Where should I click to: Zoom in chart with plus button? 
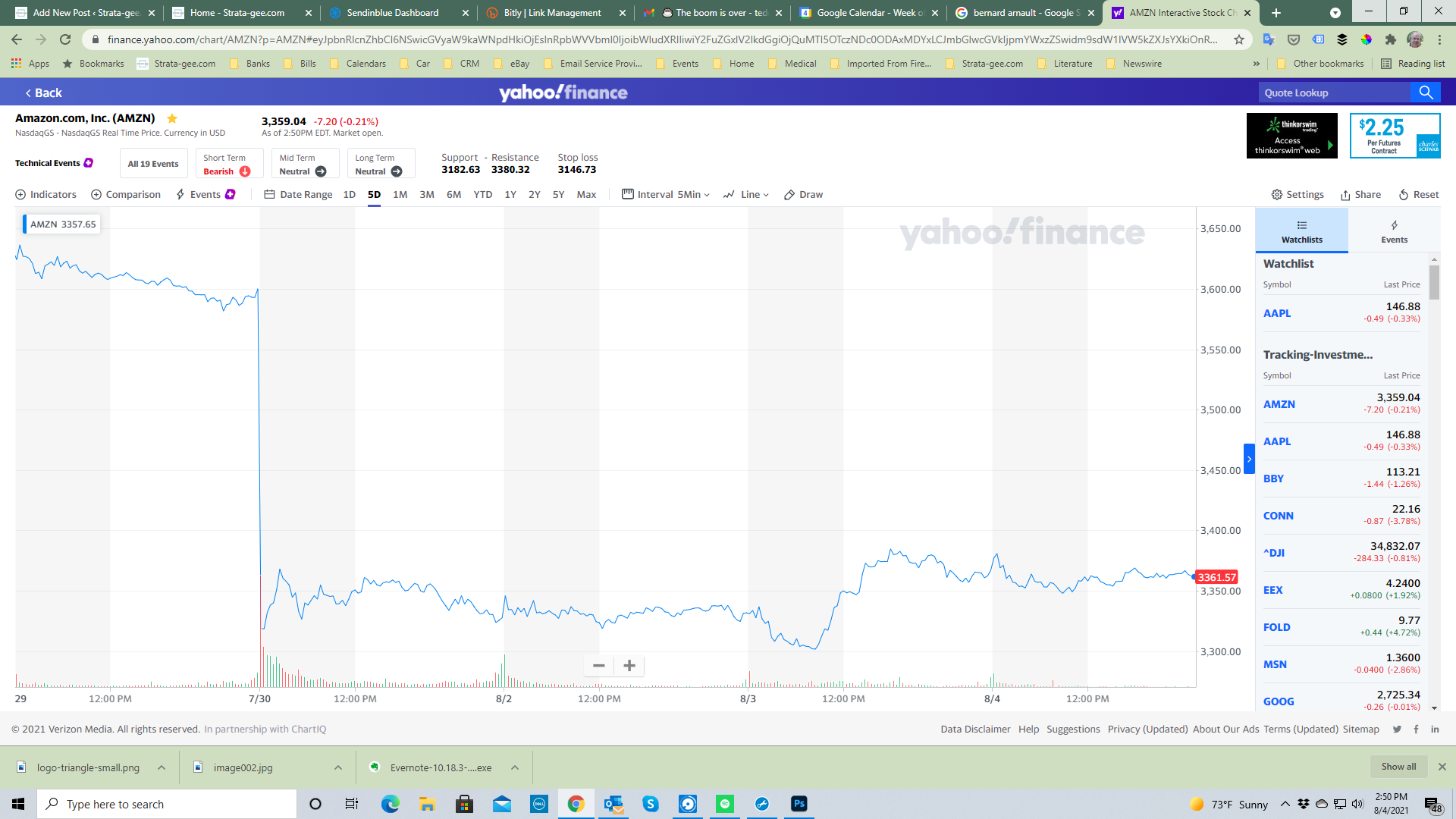629,666
